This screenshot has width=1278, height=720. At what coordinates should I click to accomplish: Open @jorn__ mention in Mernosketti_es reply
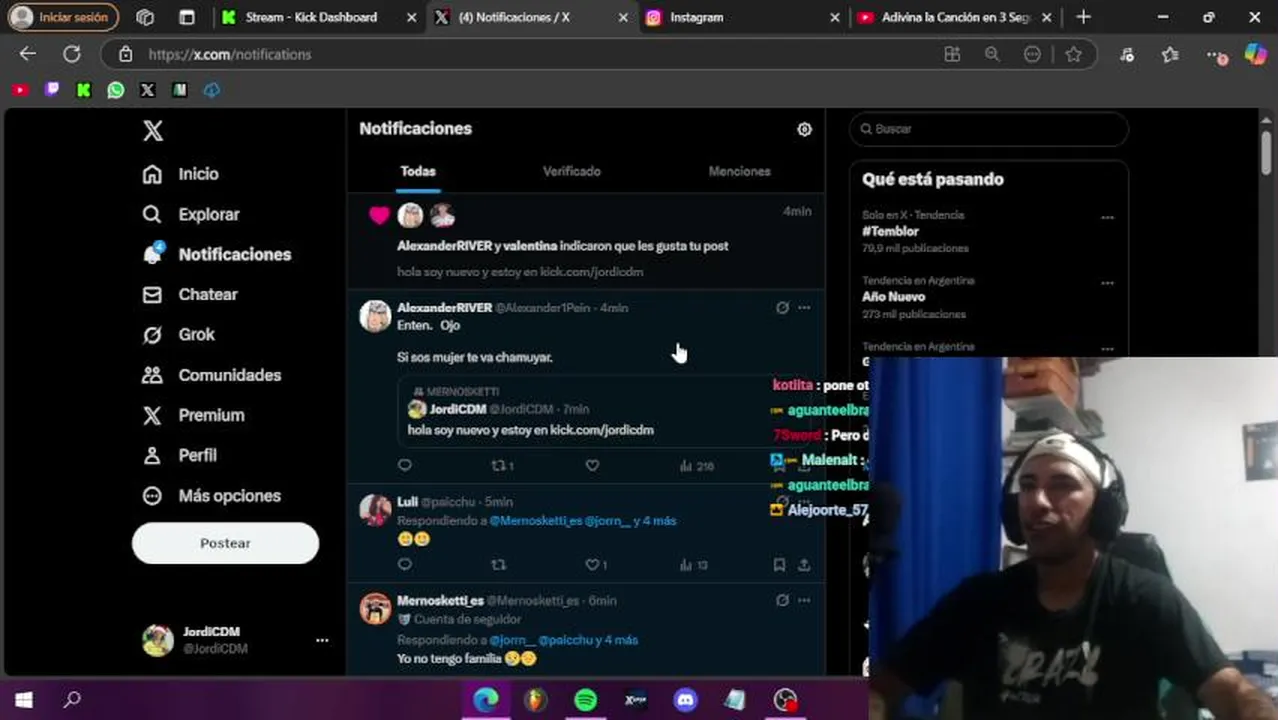(x=512, y=640)
